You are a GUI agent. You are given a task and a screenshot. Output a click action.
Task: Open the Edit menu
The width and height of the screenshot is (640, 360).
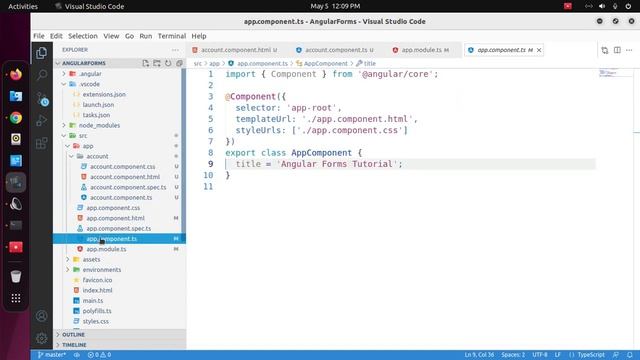click(x=56, y=36)
